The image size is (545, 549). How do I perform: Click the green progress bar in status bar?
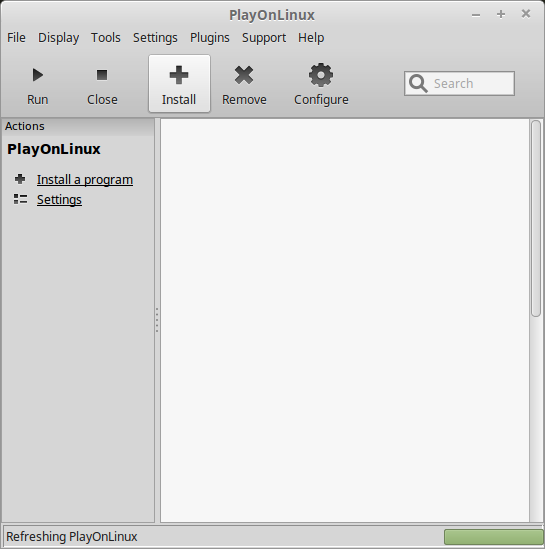494,537
